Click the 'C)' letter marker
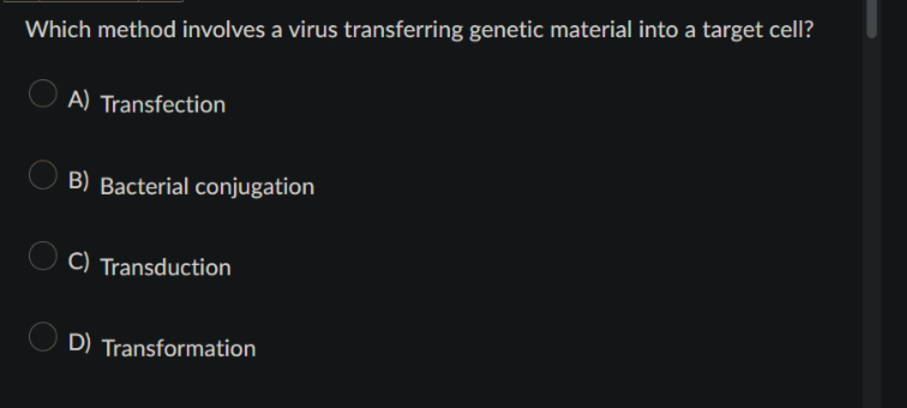907x408 pixels. tap(79, 262)
